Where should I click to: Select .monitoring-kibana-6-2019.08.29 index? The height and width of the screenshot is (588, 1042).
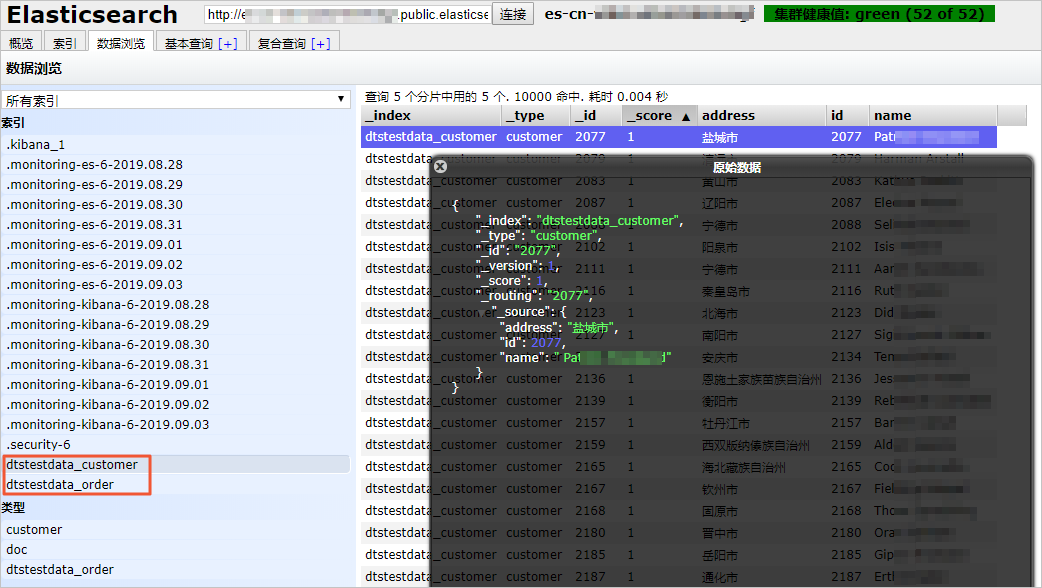pyautogui.click(x=176, y=324)
